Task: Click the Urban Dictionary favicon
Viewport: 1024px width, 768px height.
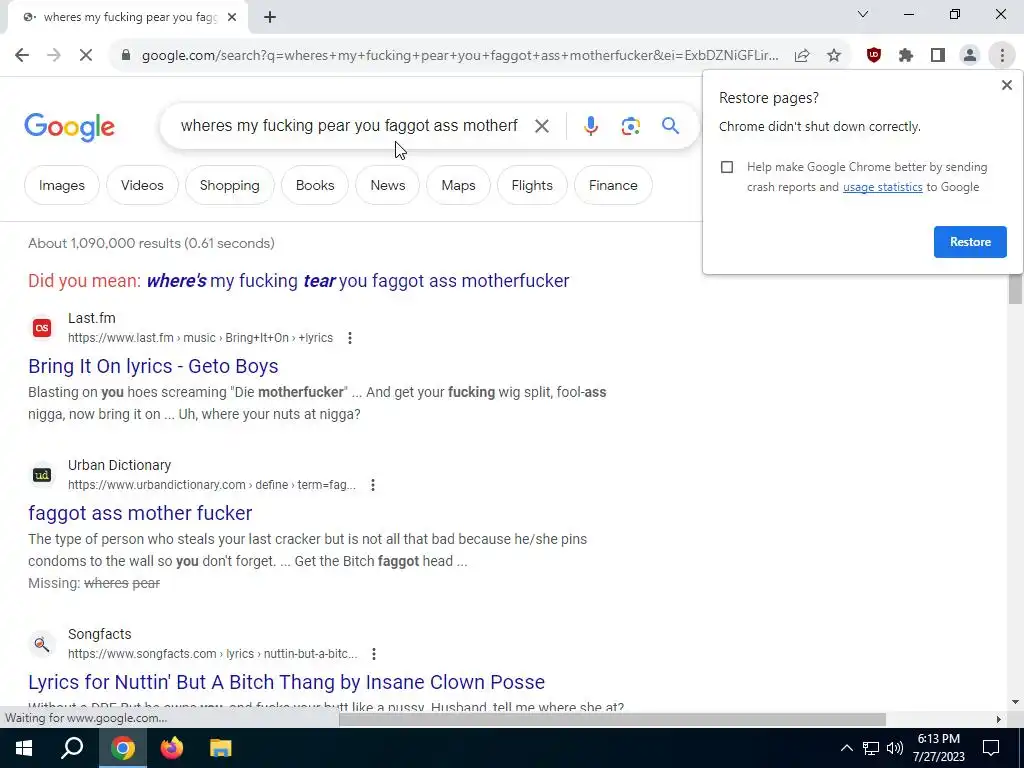Action: click(x=42, y=475)
